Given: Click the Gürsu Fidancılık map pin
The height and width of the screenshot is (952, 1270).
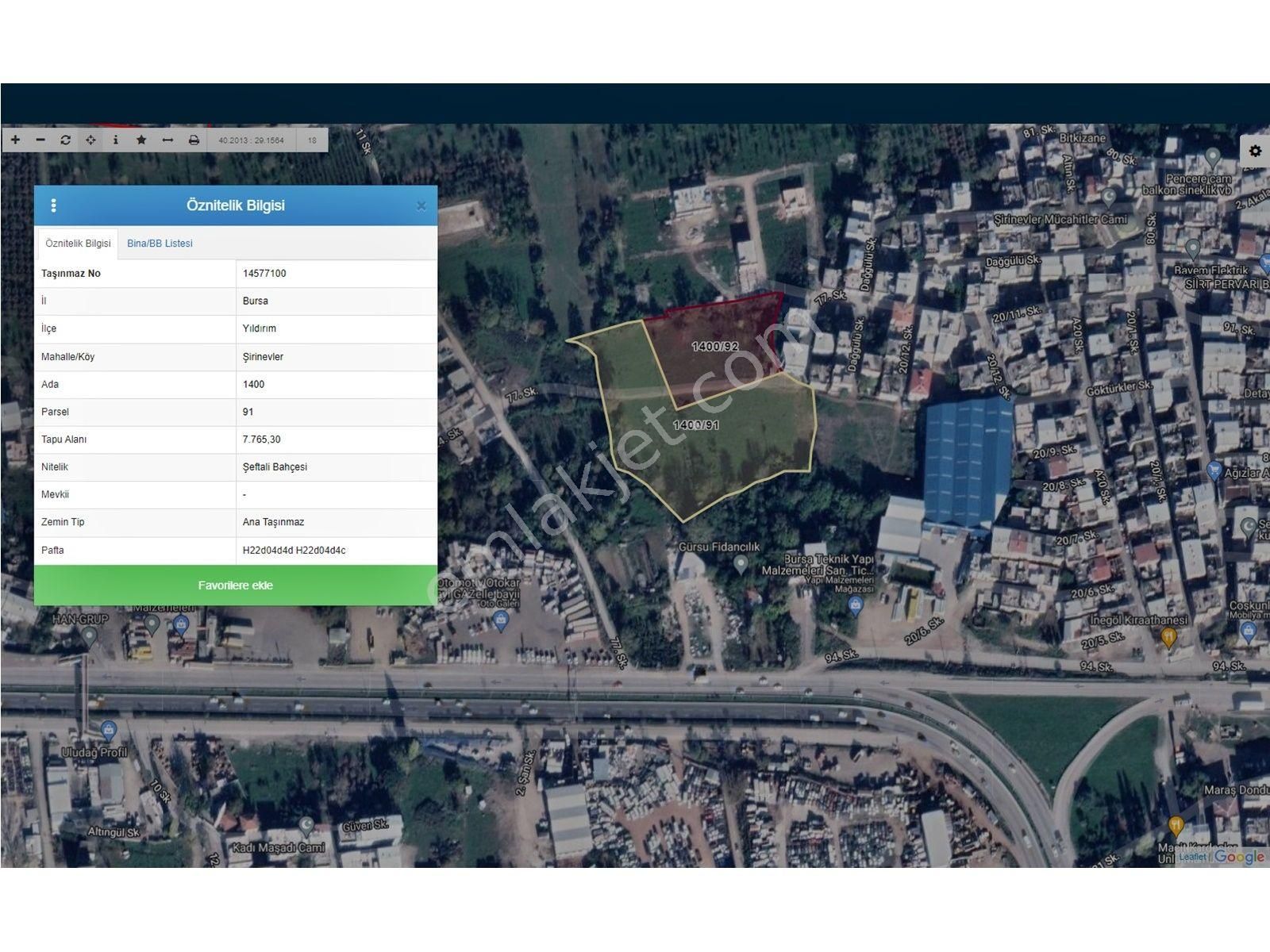Looking at the screenshot, I should tap(741, 564).
